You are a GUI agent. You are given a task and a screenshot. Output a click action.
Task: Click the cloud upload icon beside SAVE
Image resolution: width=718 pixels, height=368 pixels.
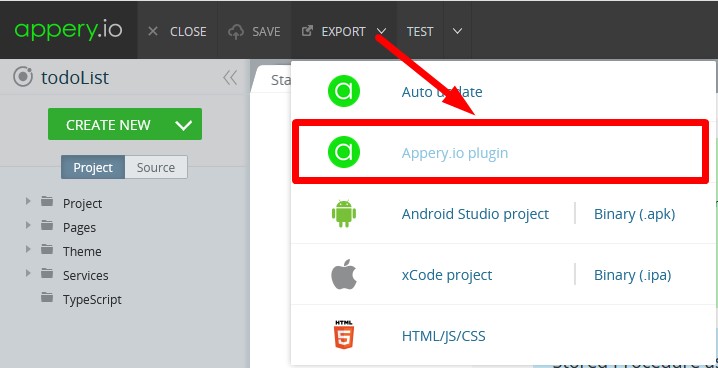pyautogui.click(x=236, y=32)
